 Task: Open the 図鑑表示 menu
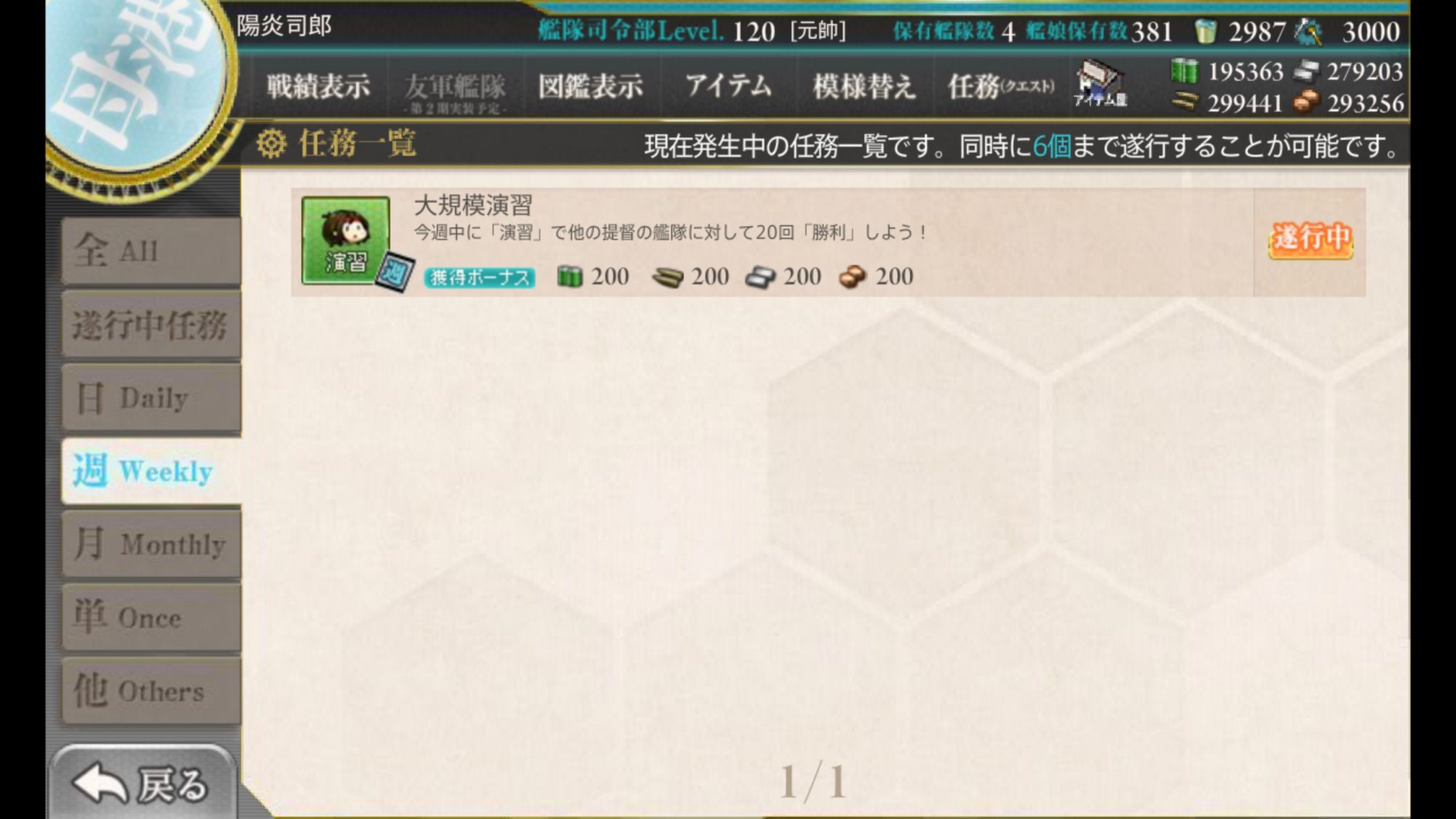[x=590, y=87]
